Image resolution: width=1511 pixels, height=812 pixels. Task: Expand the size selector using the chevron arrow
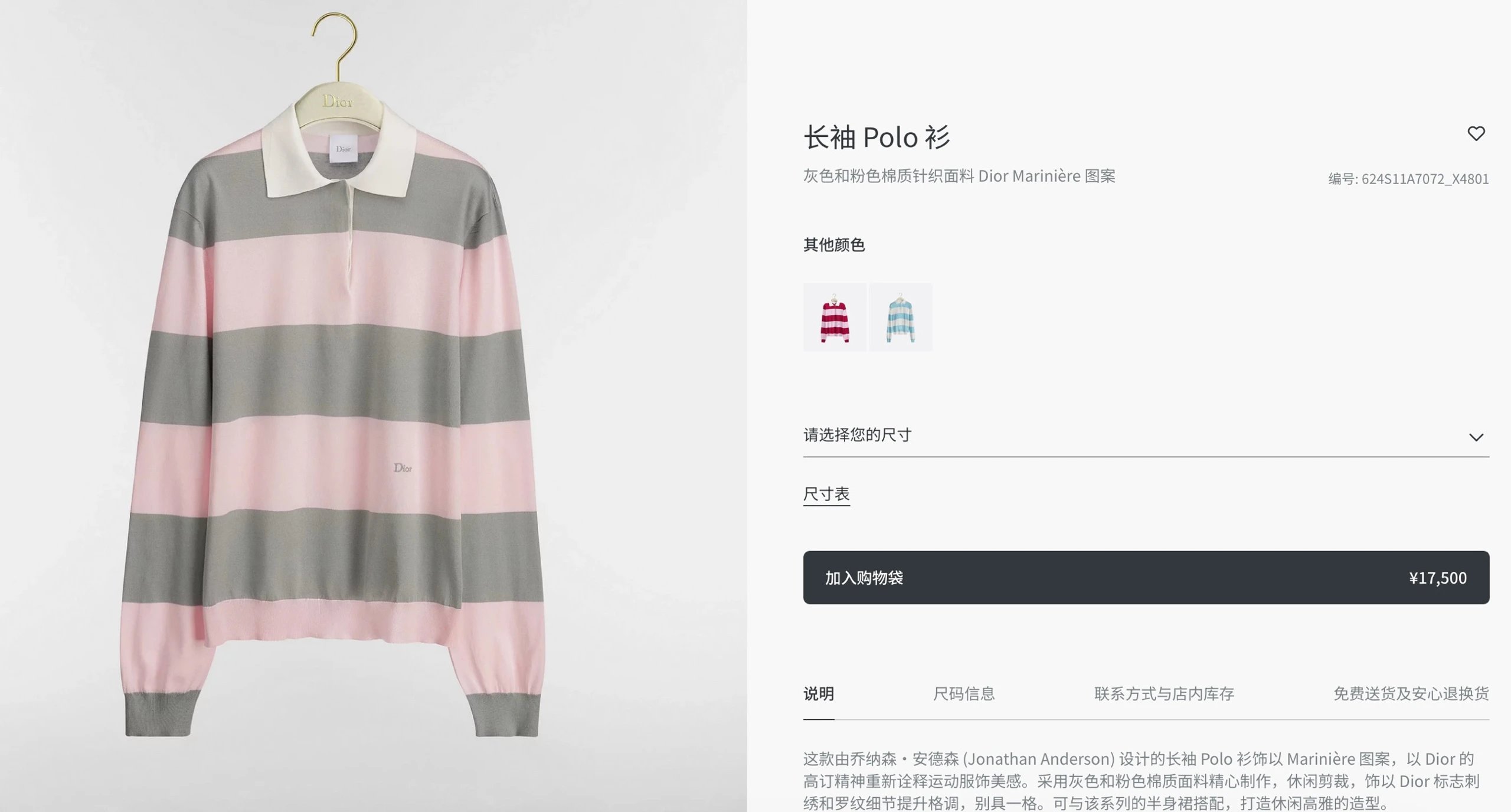[x=1476, y=437]
